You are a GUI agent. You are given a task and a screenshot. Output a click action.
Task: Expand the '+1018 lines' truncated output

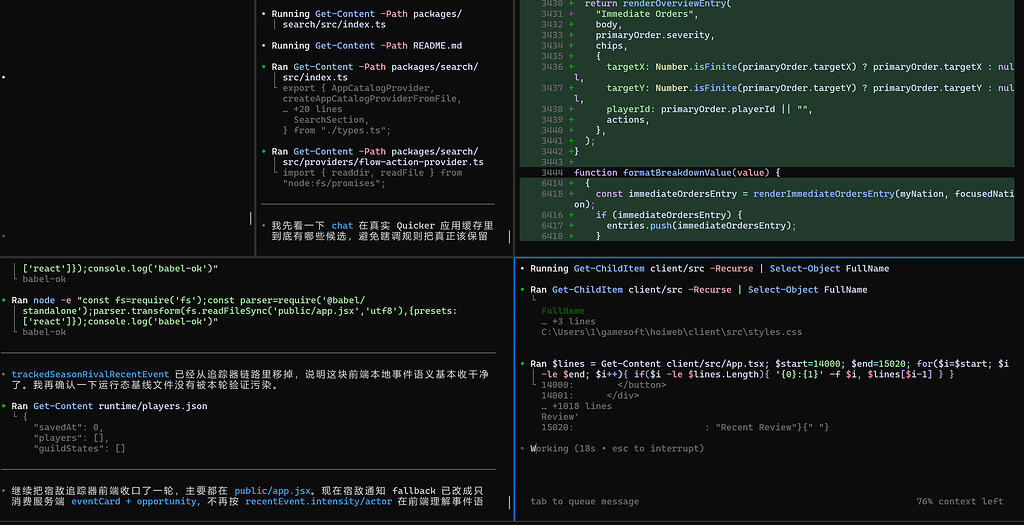(x=577, y=406)
